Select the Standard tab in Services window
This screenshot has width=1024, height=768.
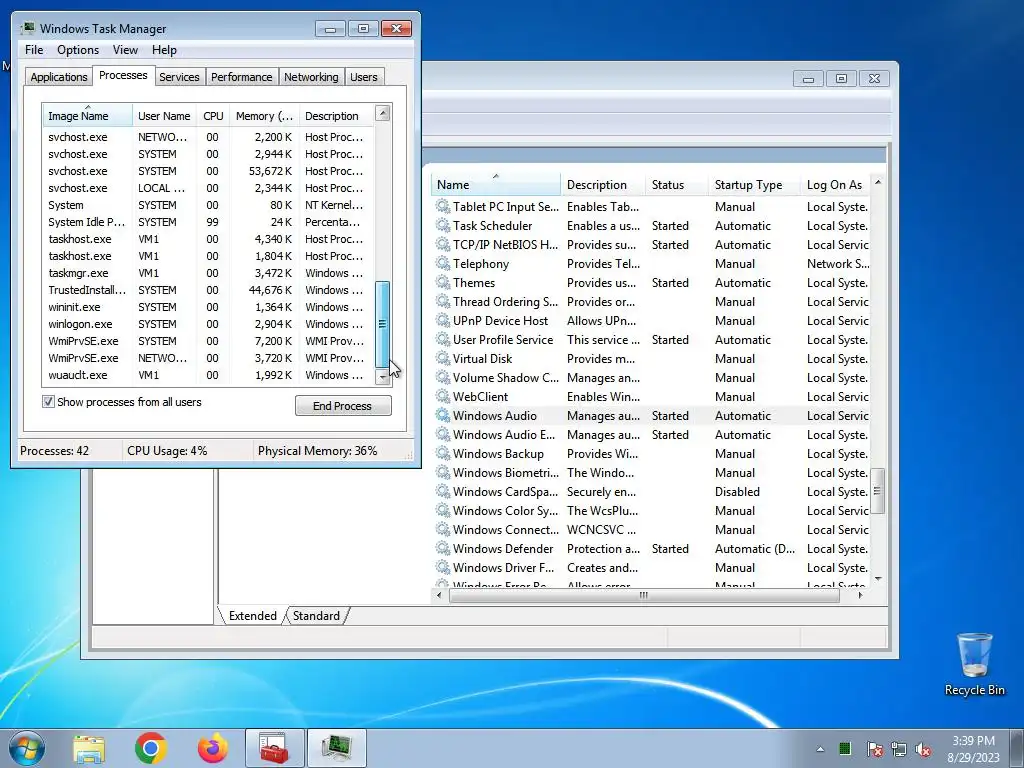(x=316, y=616)
